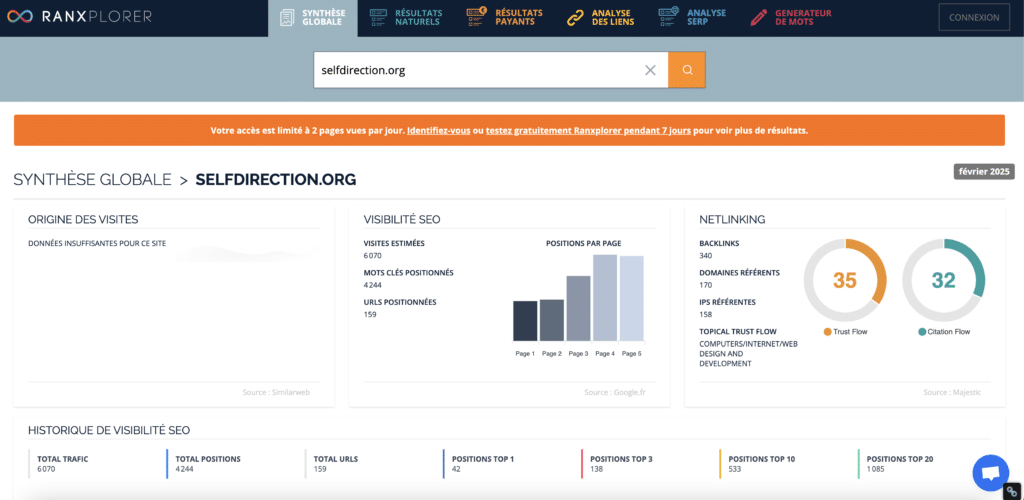The width and height of the screenshot is (1024, 500).
Task: Click the Total Trafic stat
Action: 63,463
